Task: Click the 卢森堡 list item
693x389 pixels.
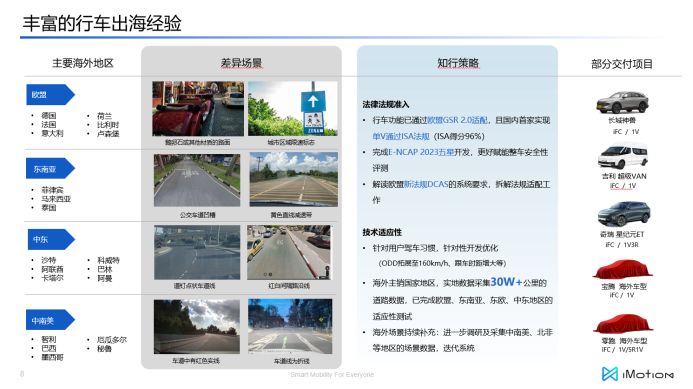Action: coord(108,133)
